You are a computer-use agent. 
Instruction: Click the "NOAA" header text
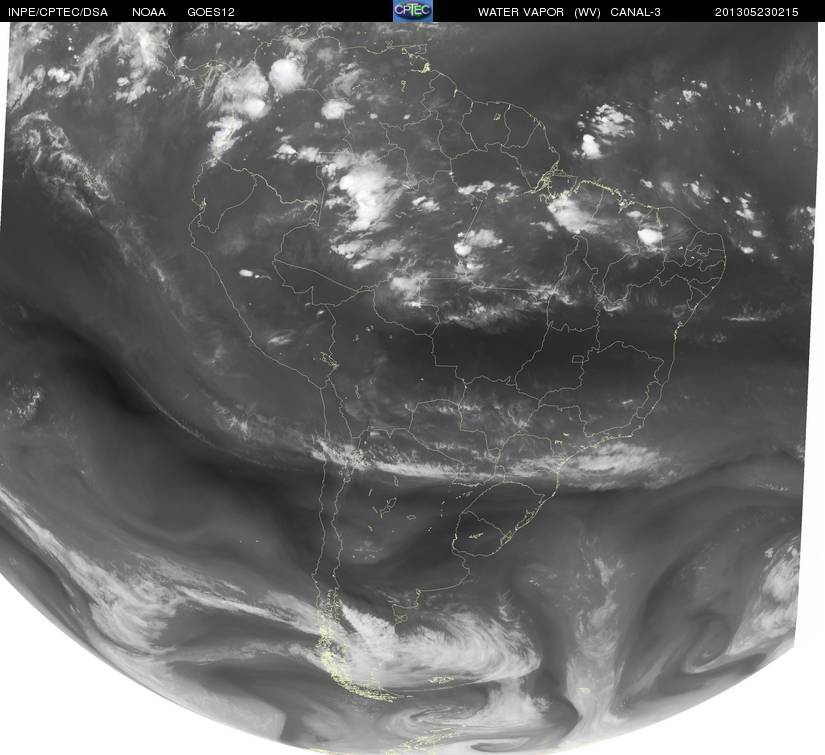click(149, 12)
